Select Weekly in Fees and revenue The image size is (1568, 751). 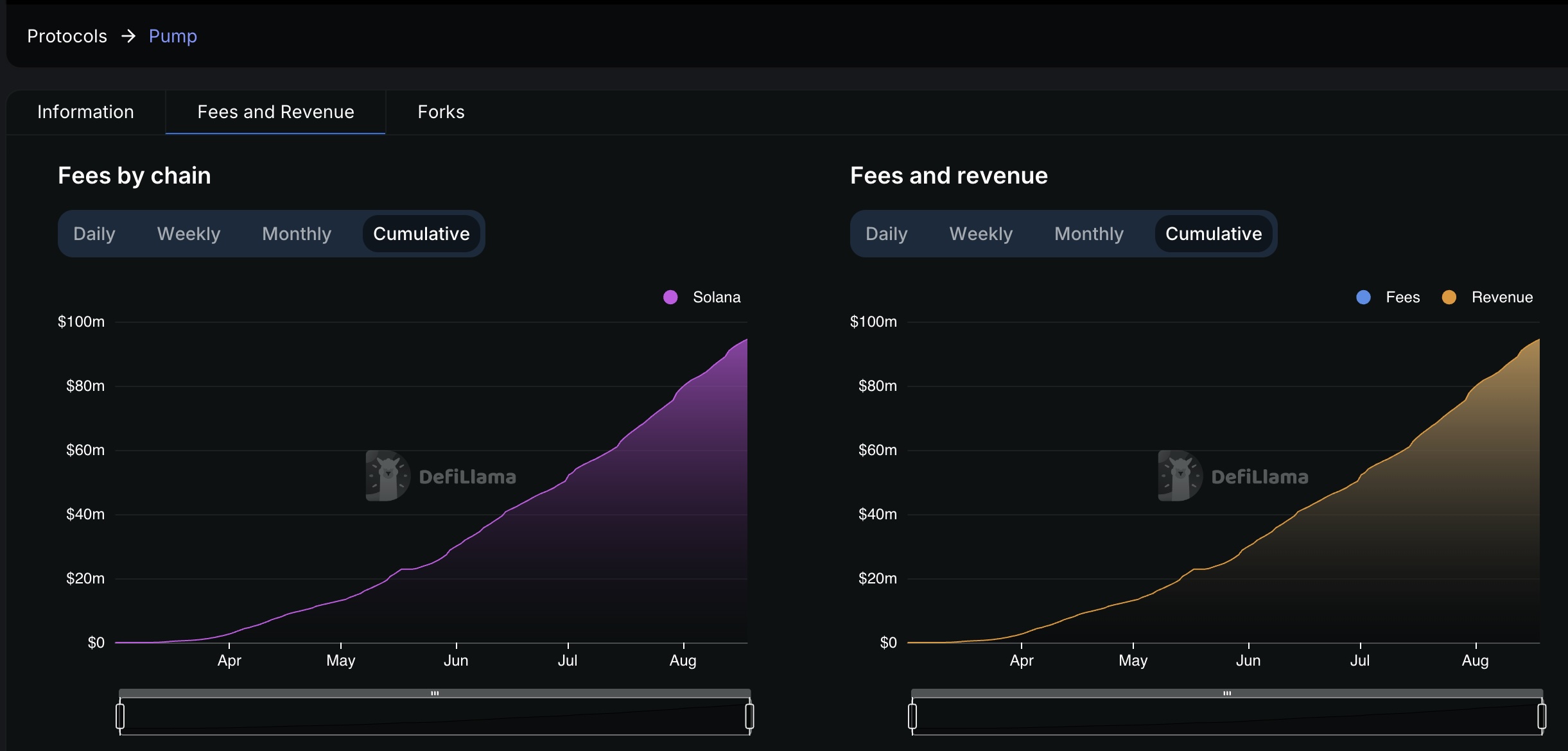pyautogui.click(x=981, y=234)
